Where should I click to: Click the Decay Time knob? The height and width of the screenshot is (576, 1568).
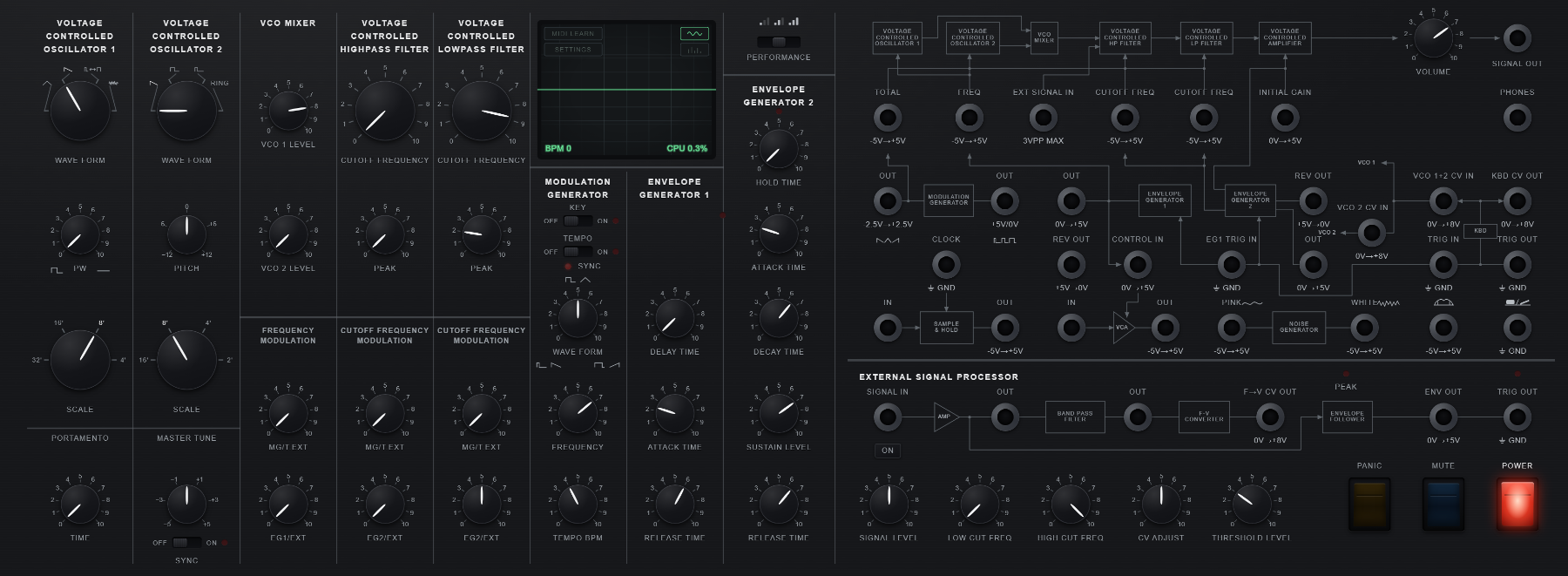[x=779, y=318]
